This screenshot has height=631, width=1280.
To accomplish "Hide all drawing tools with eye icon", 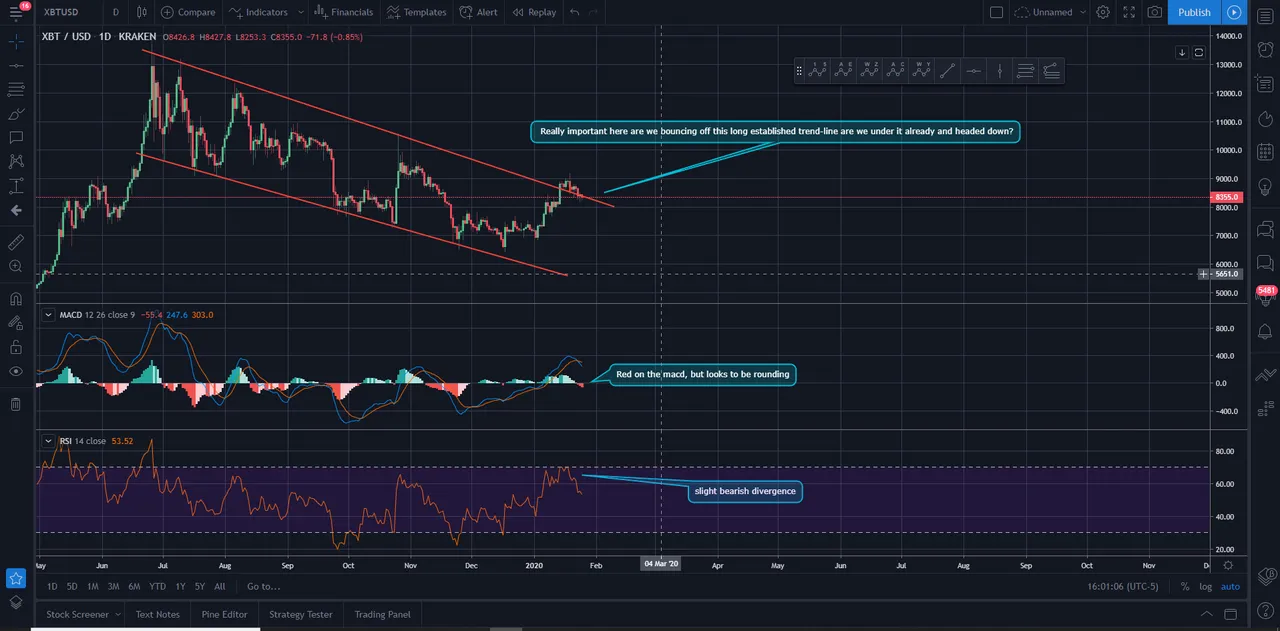I will (x=15, y=371).
